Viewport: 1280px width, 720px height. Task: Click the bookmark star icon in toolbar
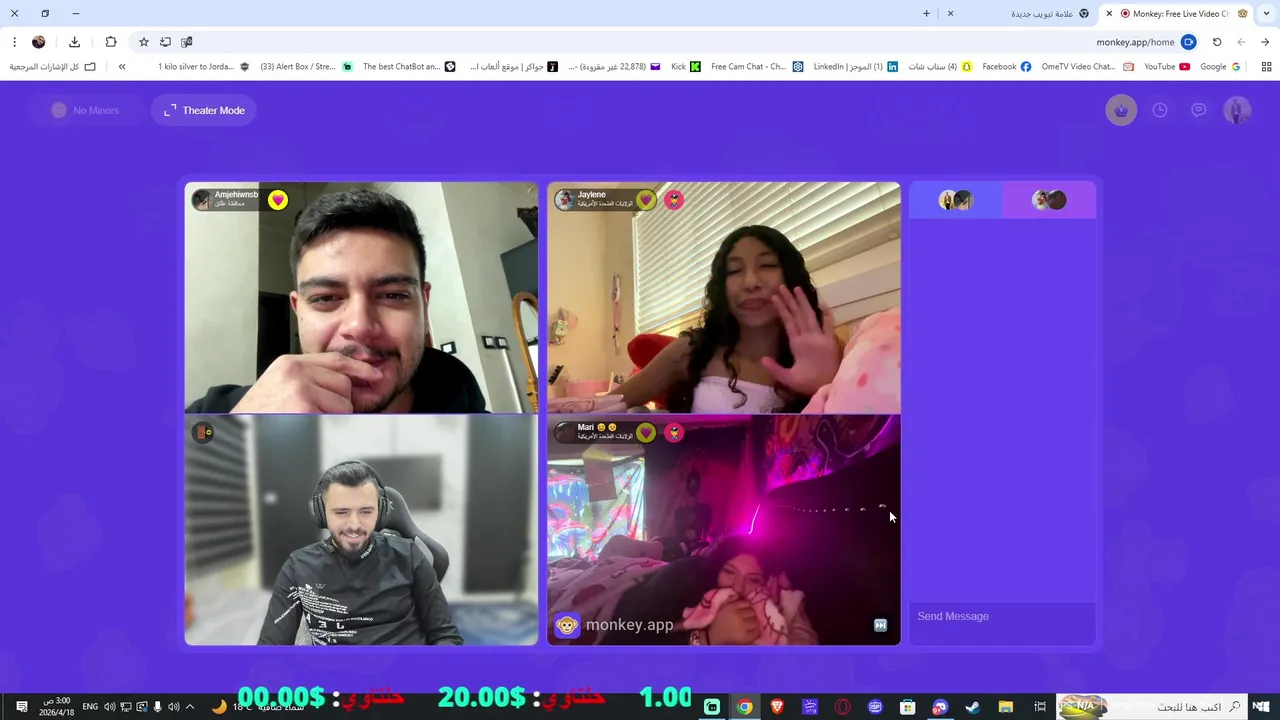144,42
